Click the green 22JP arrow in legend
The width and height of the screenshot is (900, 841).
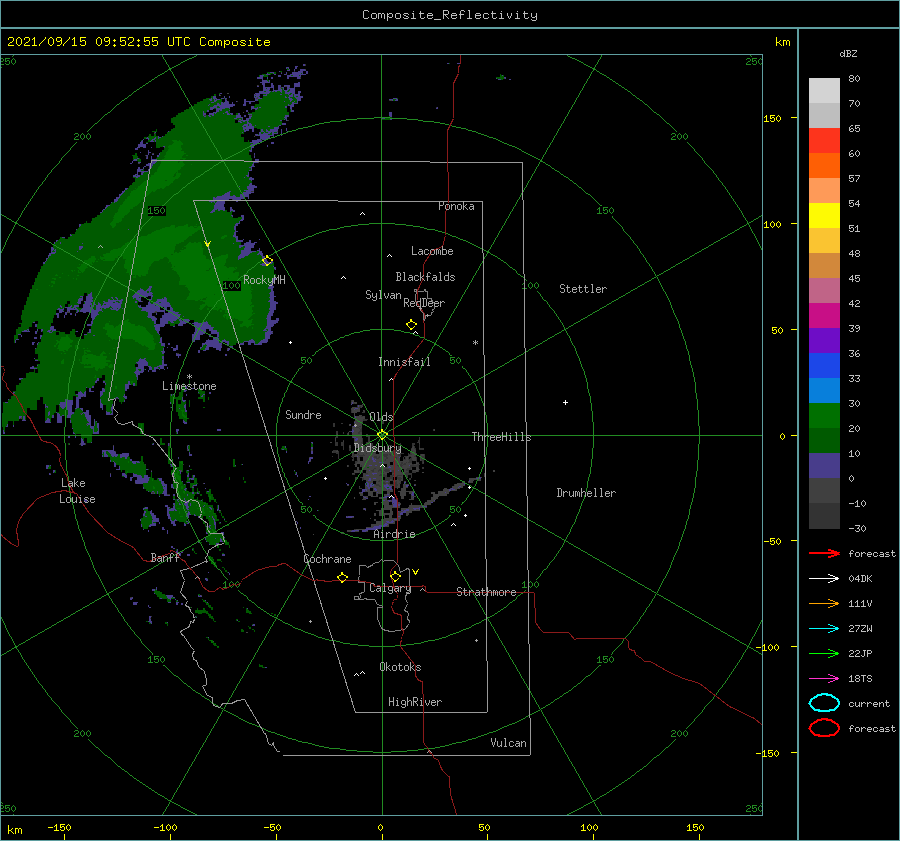tap(824, 653)
